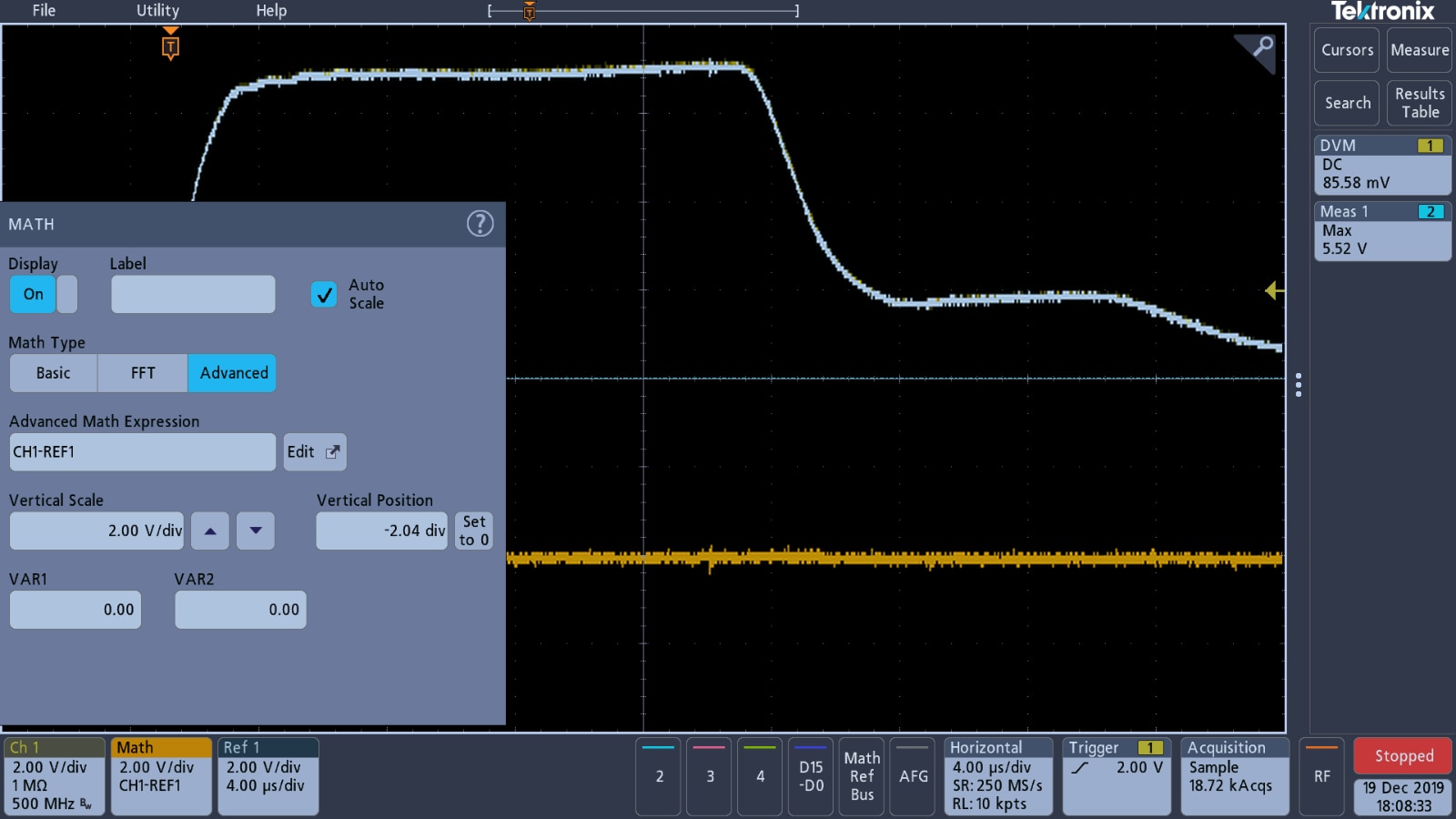Image resolution: width=1456 pixels, height=819 pixels.
Task: Open the Math panel help icon
Action: tap(480, 224)
